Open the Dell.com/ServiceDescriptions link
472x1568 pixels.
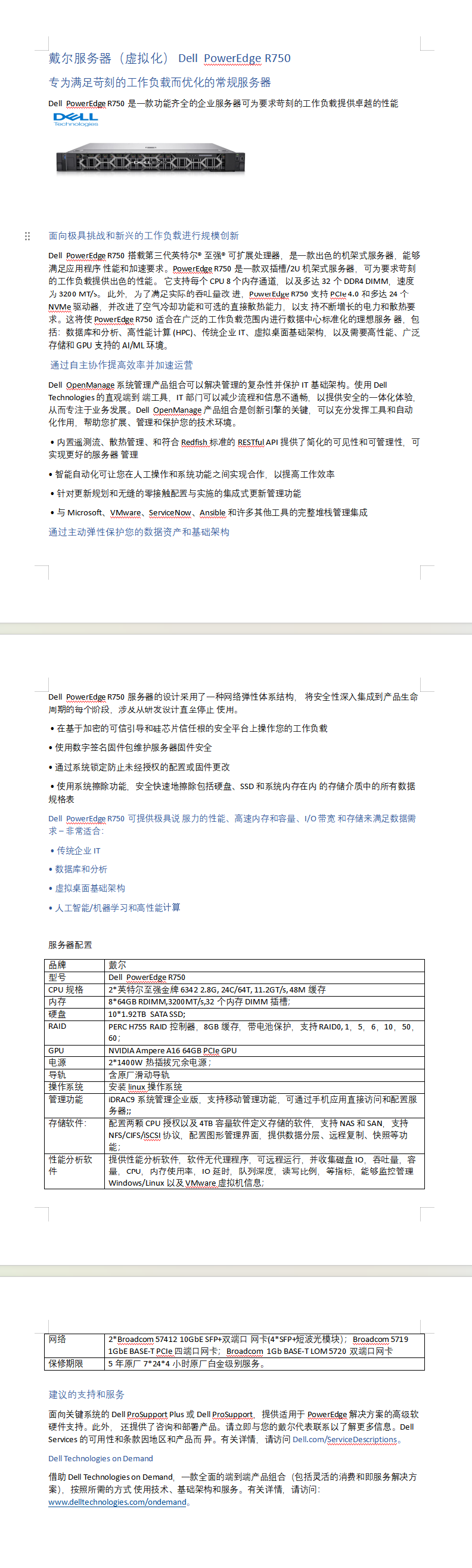[344, 1440]
